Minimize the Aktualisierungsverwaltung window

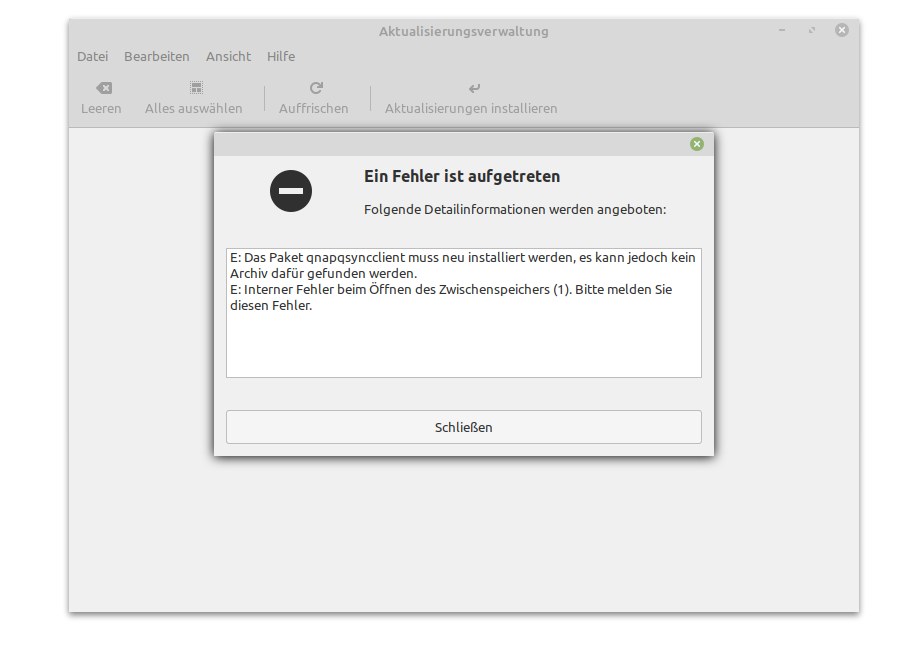(782, 31)
